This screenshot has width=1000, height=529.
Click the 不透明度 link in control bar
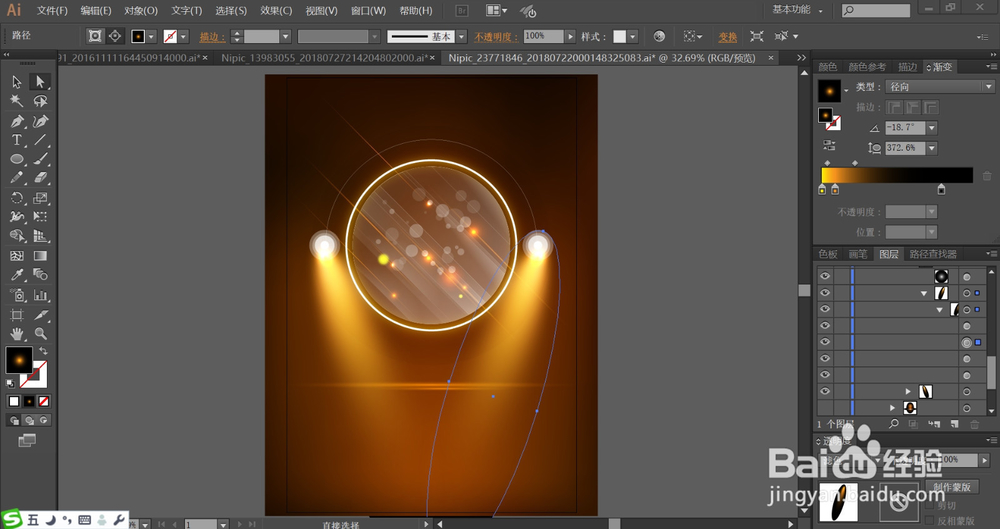pos(496,37)
